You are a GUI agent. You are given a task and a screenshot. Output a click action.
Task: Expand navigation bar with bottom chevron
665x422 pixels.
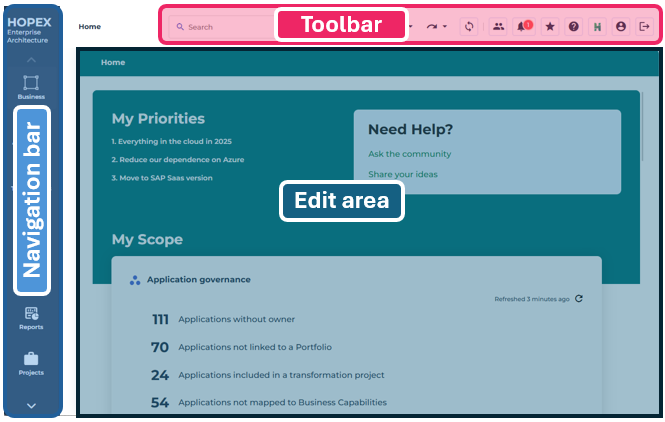(31, 406)
